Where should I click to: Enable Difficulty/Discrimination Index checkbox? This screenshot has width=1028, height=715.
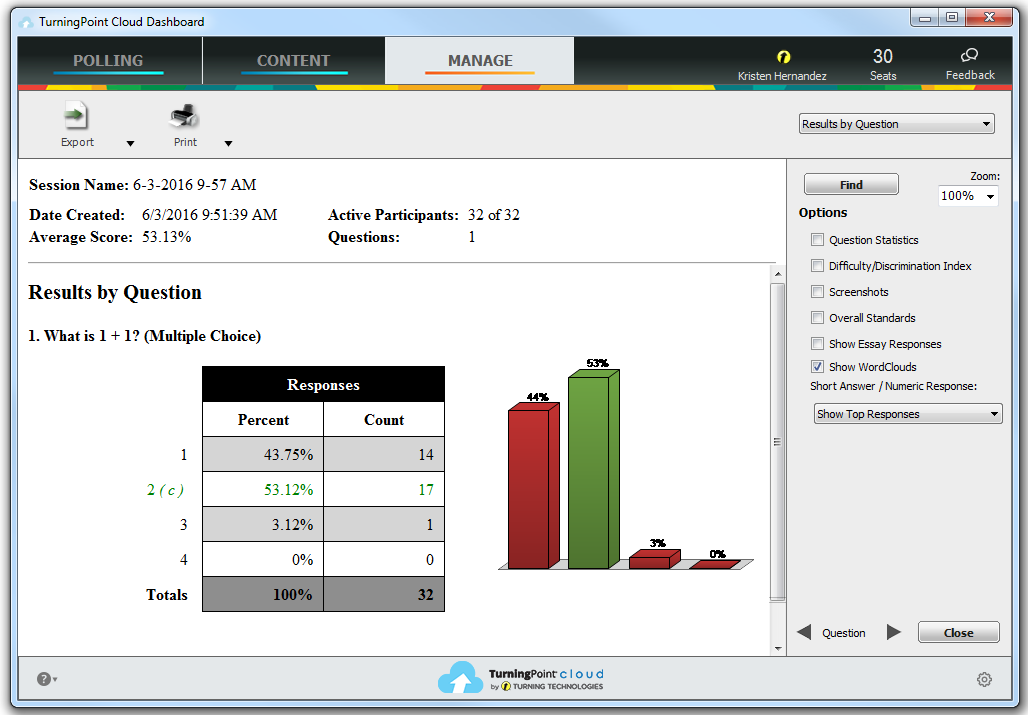pyautogui.click(x=817, y=265)
